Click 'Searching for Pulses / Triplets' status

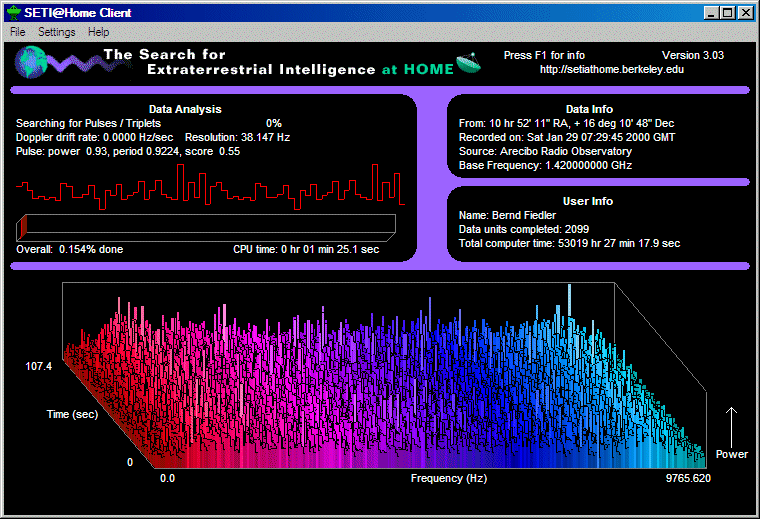[88, 124]
